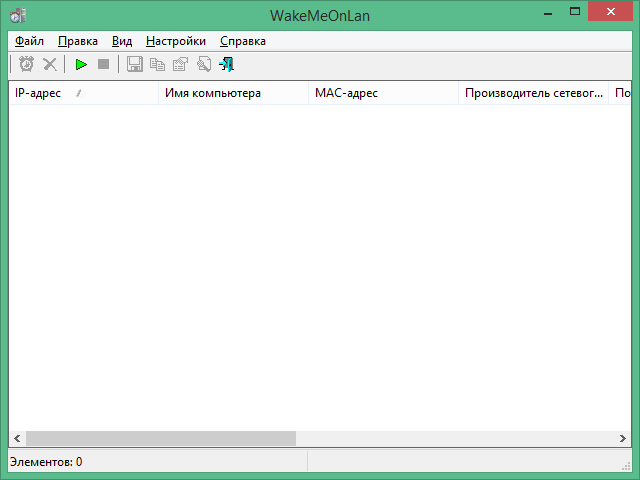
Task: Click the wake up computers alarm clock icon
Action: [26, 64]
